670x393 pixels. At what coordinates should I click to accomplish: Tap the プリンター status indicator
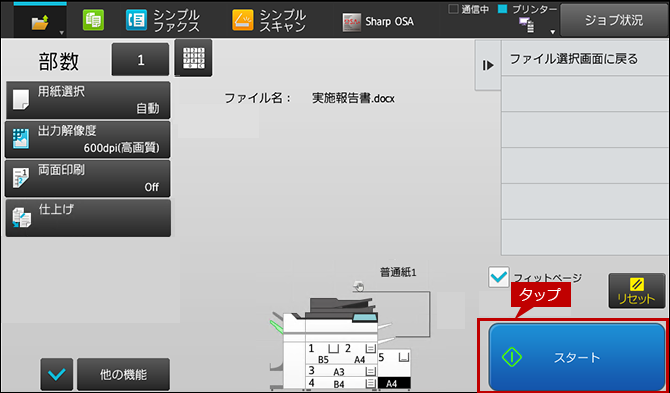528,10
